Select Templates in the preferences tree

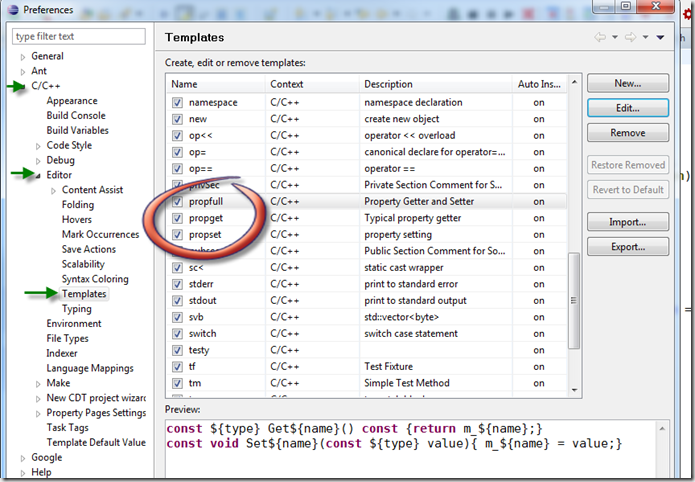click(83, 294)
